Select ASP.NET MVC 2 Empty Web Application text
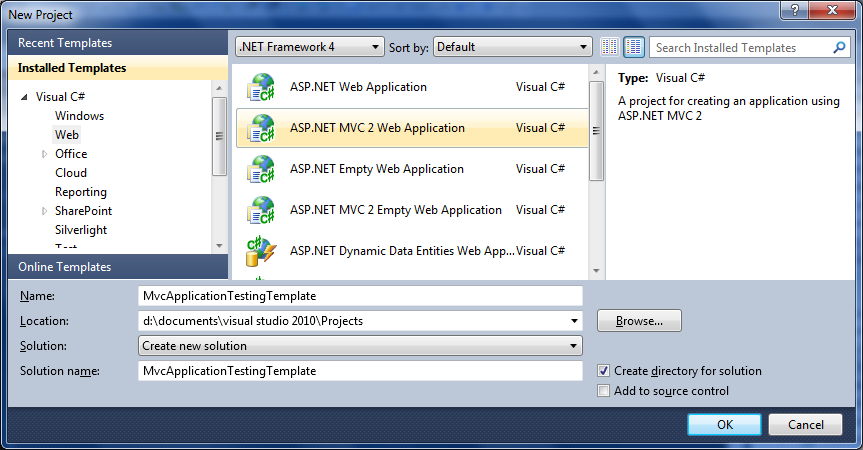 coord(396,210)
